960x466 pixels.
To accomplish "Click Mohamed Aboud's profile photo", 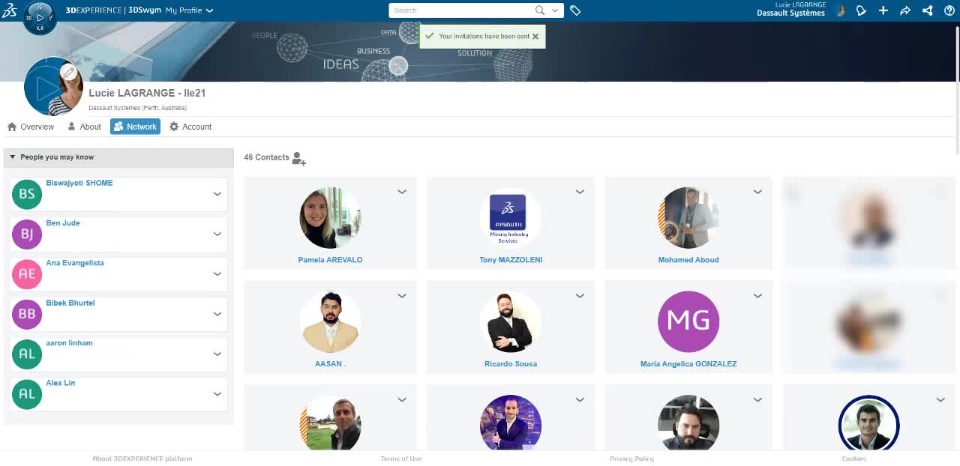I will (x=688, y=218).
